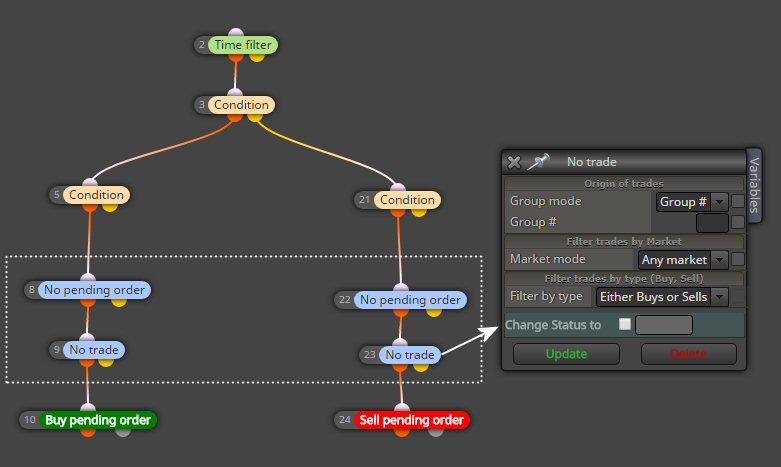Screen dimensions: 781x467
Task: Click yellow output connector of Condition 5
Action: pos(110,207)
